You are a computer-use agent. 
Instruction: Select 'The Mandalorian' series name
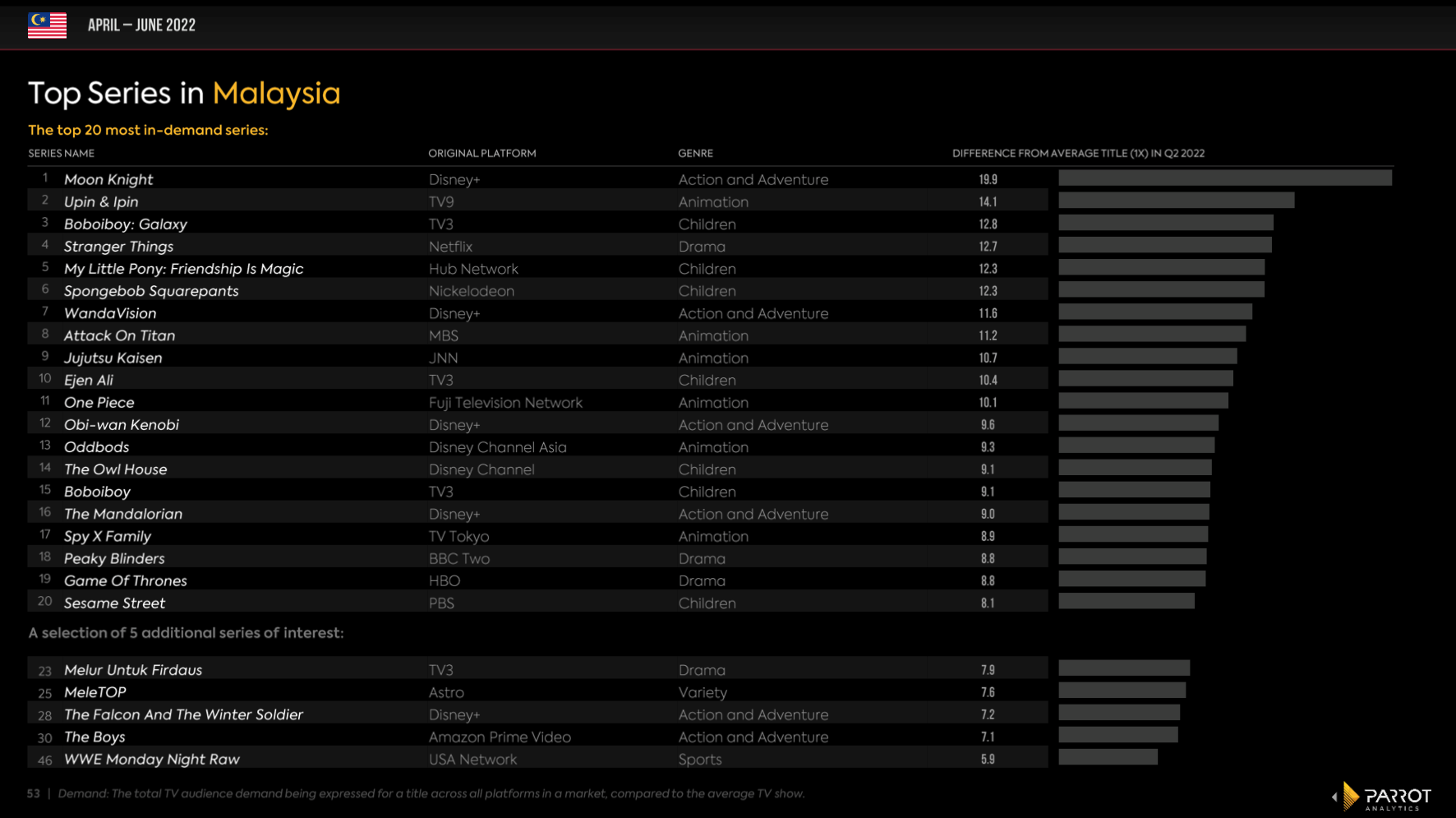(x=123, y=514)
